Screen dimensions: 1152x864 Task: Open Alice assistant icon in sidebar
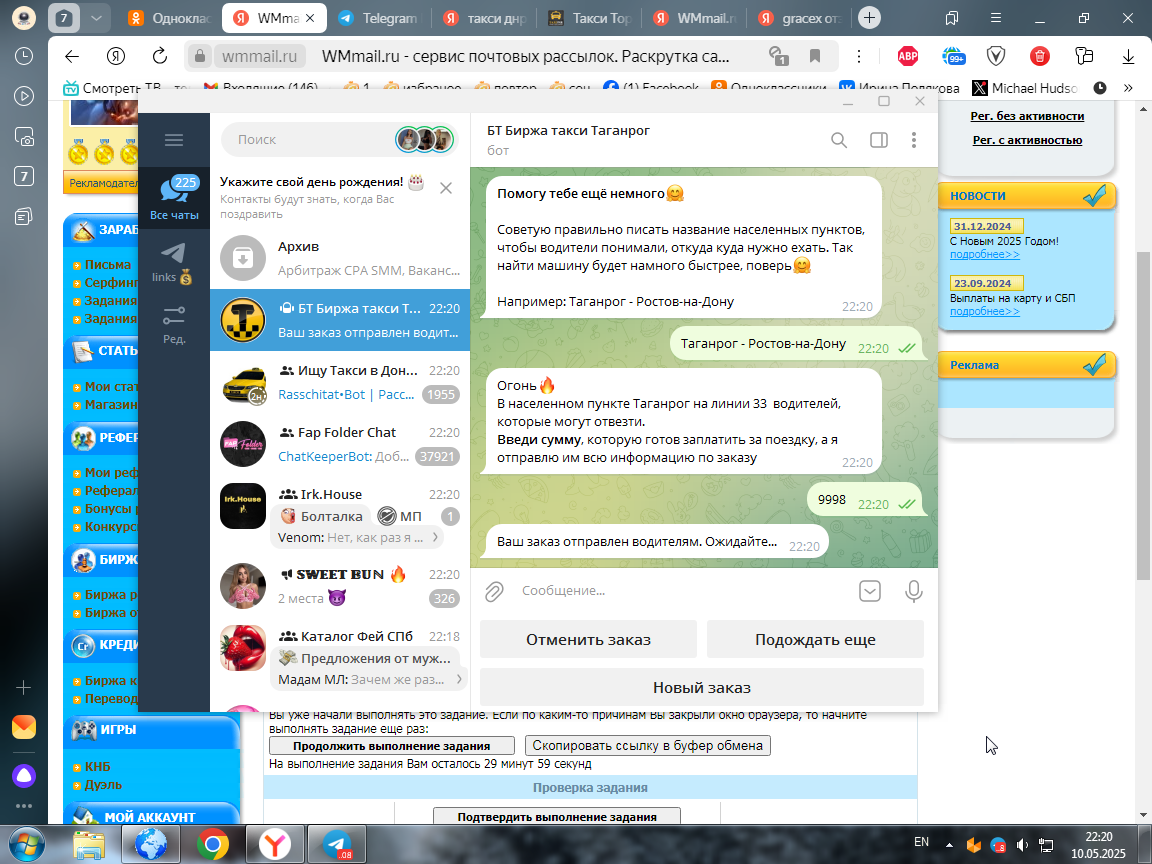click(24, 774)
